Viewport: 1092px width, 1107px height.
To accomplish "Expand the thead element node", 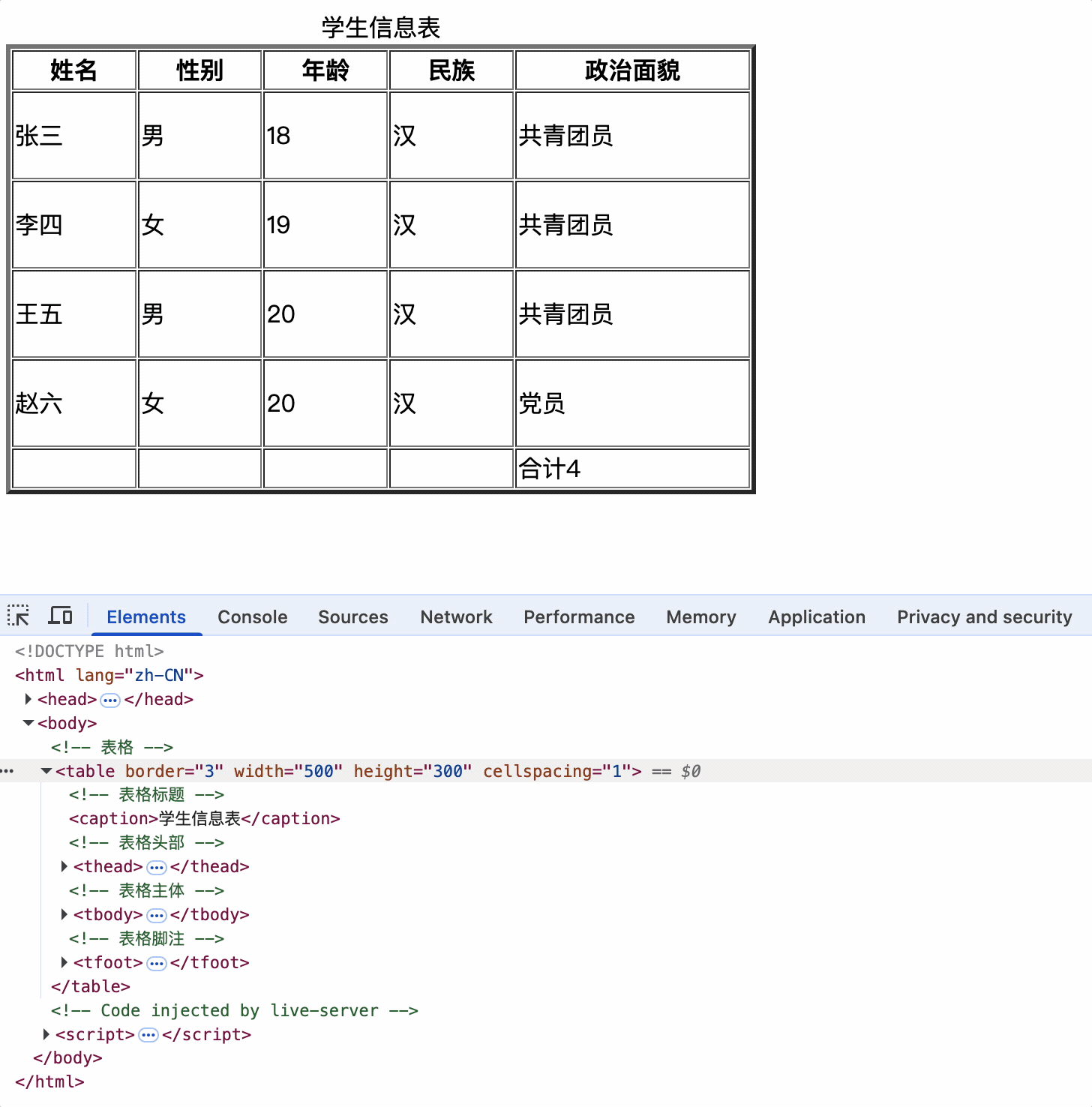I will [64, 866].
